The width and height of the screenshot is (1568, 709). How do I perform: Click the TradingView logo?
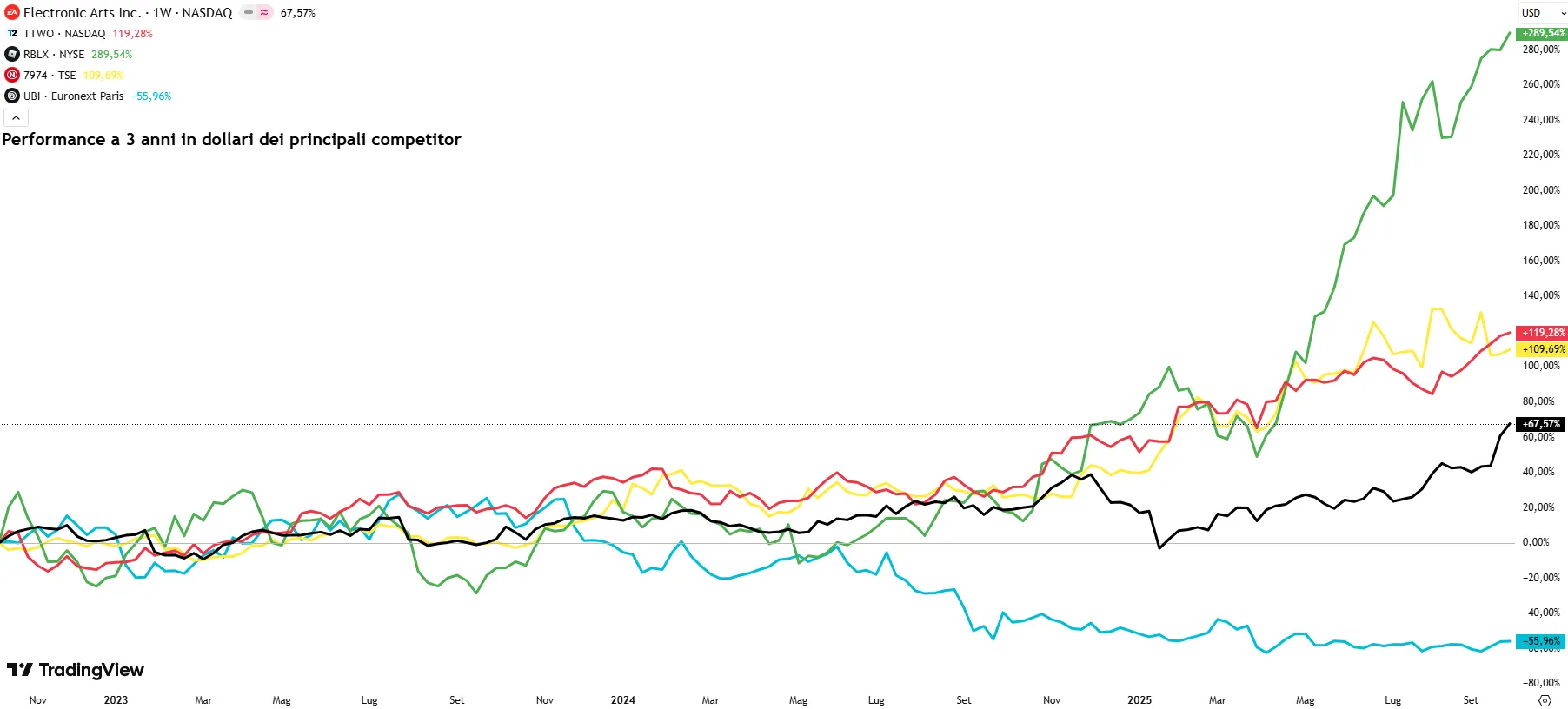(76, 670)
